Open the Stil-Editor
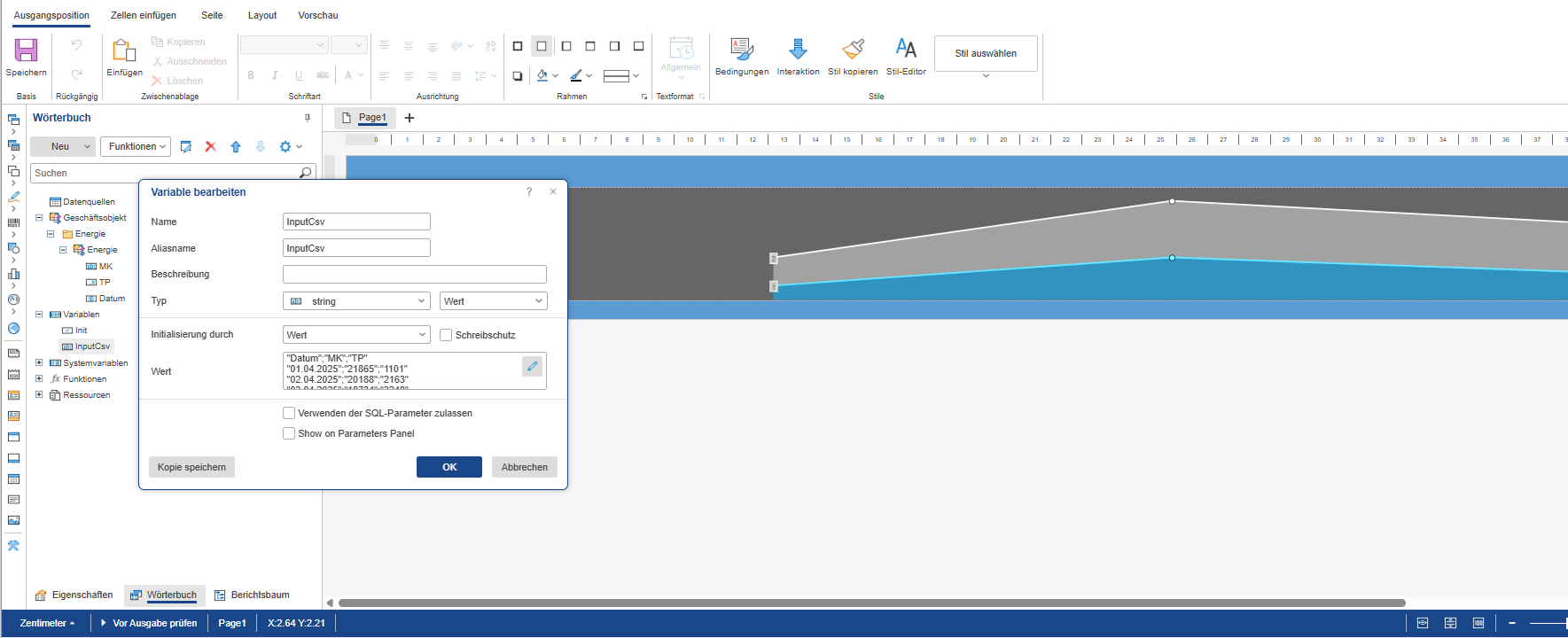The image size is (1568, 638). pyautogui.click(x=906, y=50)
